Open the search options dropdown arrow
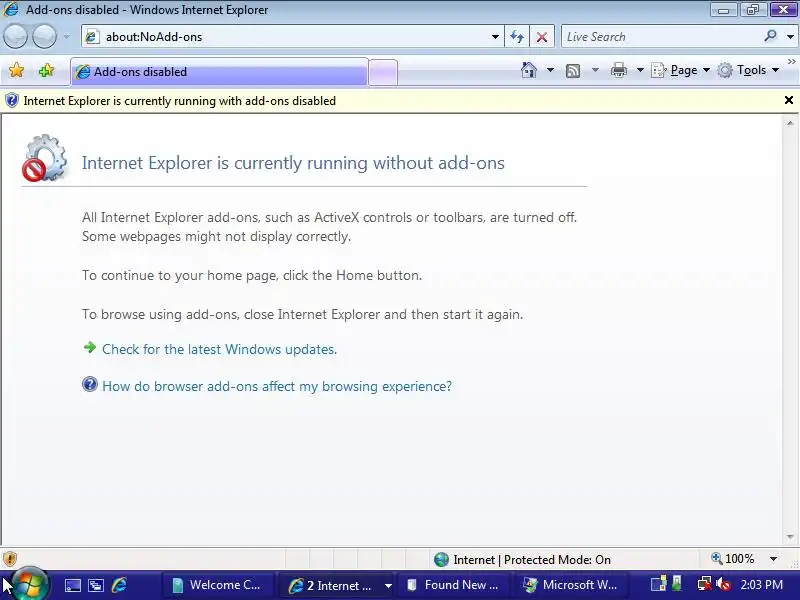The image size is (800, 600). pyautogui.click(x=790, y=37)
